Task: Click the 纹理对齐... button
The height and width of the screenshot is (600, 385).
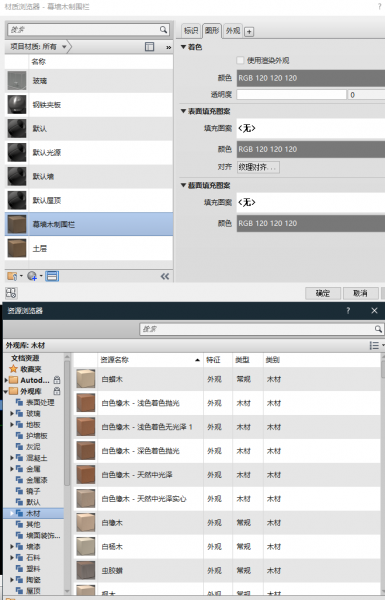Action: click(x=258, y=167)
